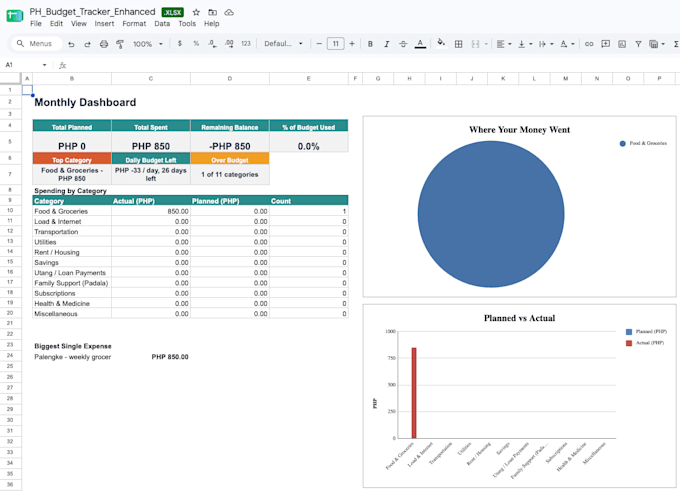Open vertical align dropdown
Screen dimensions: 680x491
(525, 44)
